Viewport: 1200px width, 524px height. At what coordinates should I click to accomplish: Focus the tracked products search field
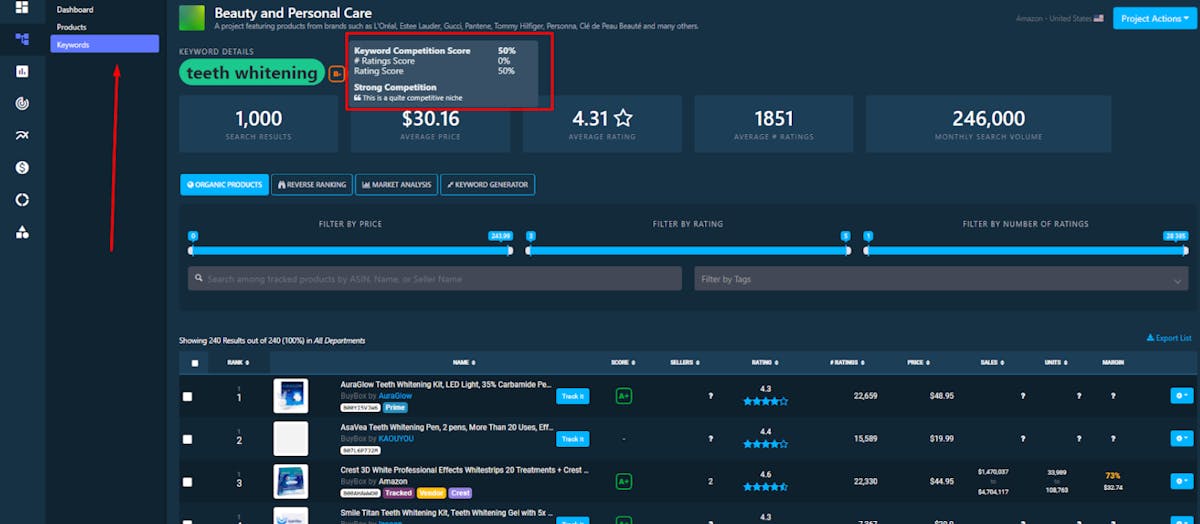[435, 279]
